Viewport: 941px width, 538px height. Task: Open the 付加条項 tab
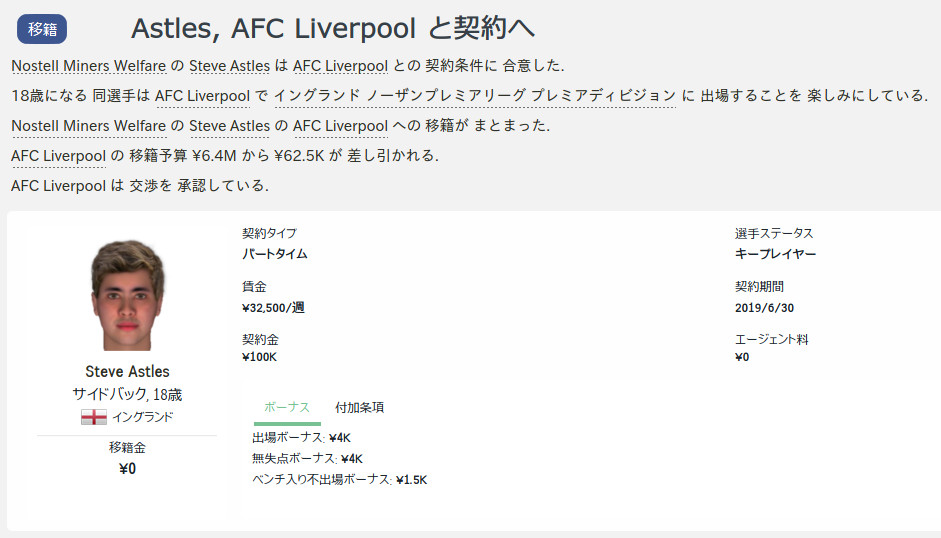pos(359,407)
